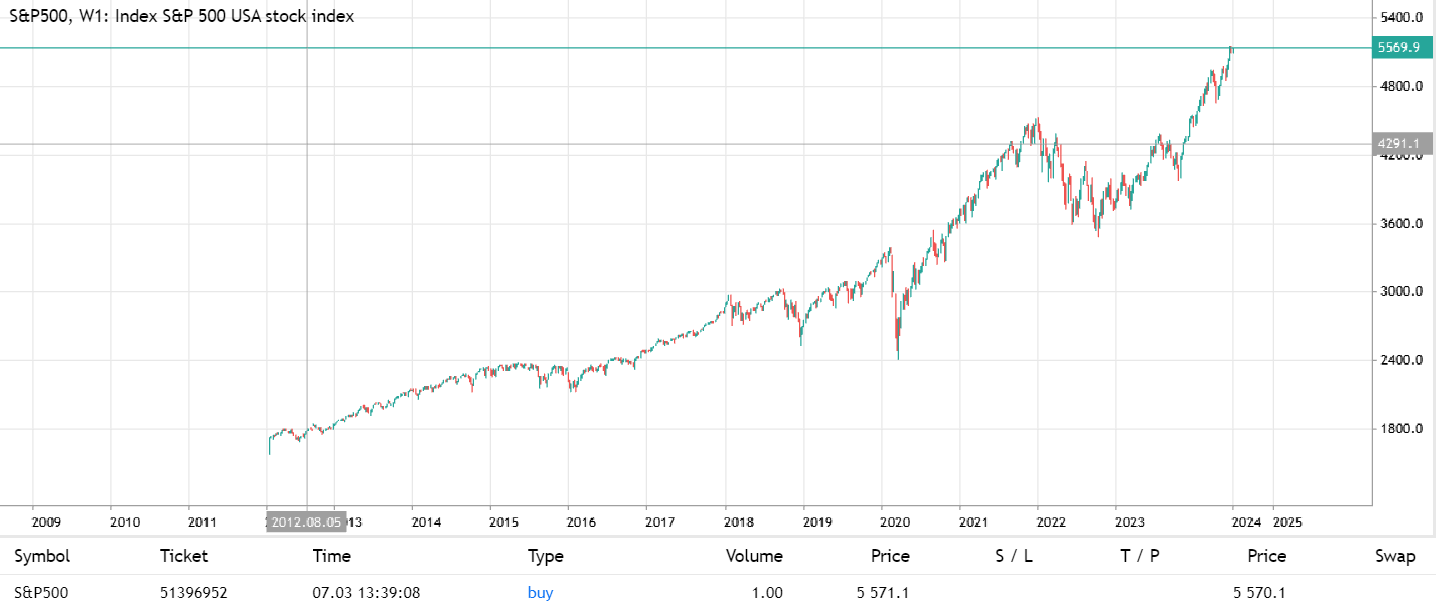This screenshot has height=609, width=1436.
Task: Click the Ticket column header
Action: (184, 557)
